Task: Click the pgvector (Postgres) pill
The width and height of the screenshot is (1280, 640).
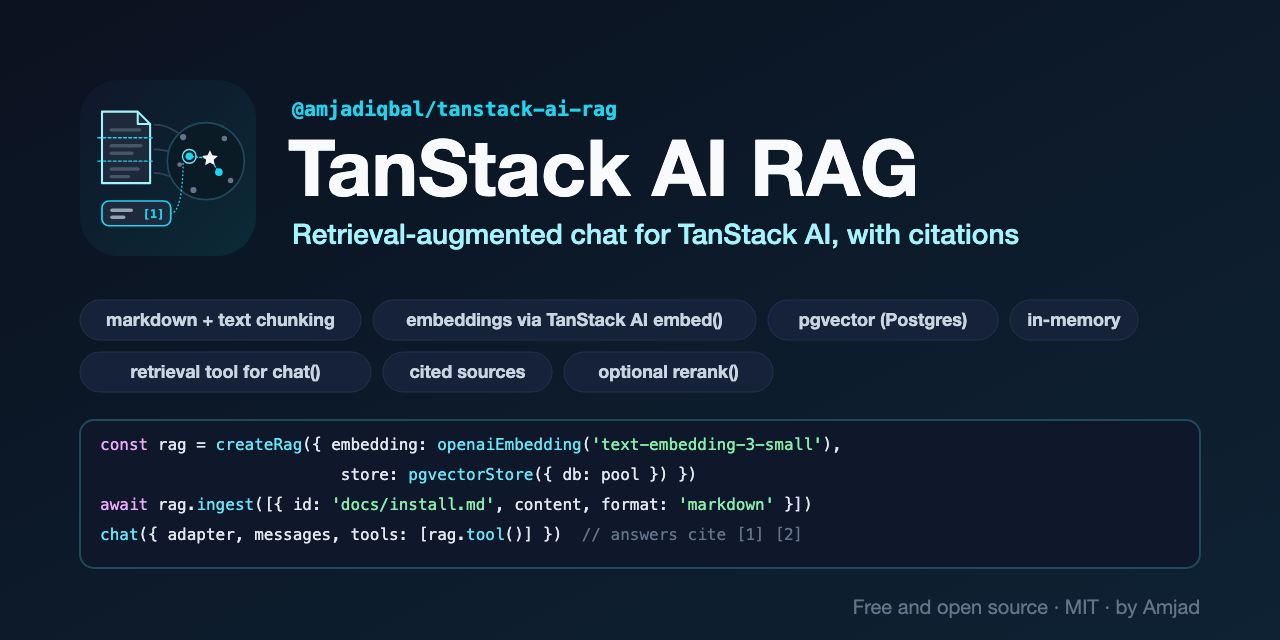Action: pos(883,320)
